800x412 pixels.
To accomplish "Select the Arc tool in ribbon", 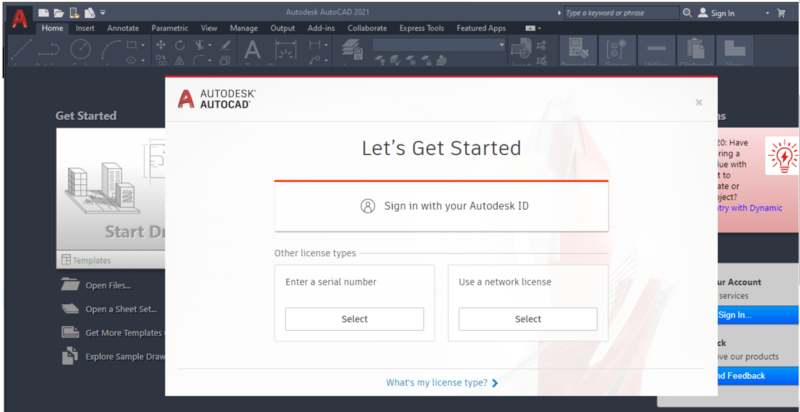I will pyautogui.click(x=111, y=50).
